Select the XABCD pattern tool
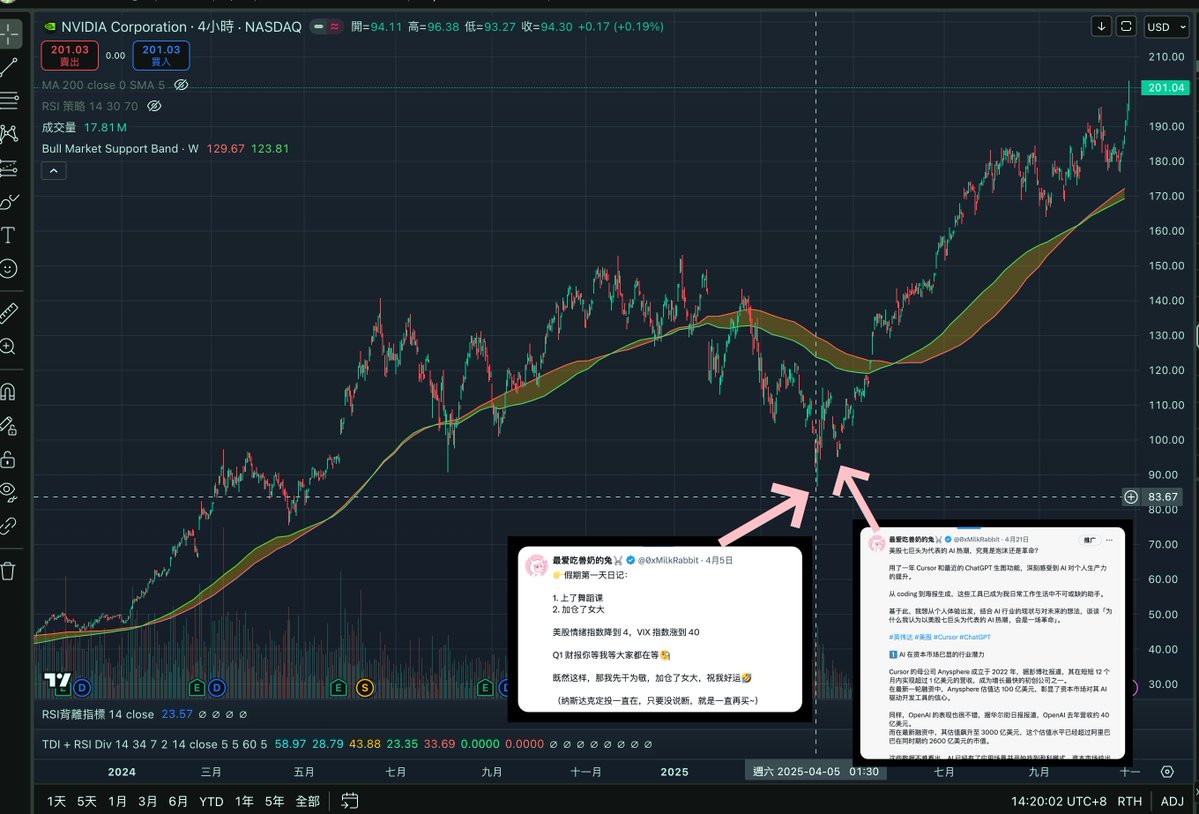The image size is (1199, 814). point(9,134)
